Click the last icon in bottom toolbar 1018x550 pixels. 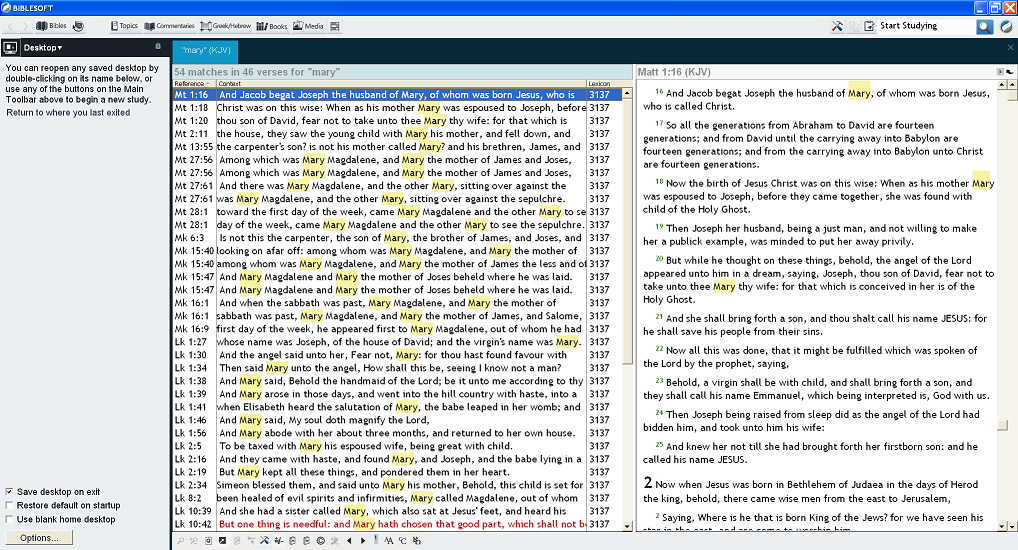[x=416, y=540]
